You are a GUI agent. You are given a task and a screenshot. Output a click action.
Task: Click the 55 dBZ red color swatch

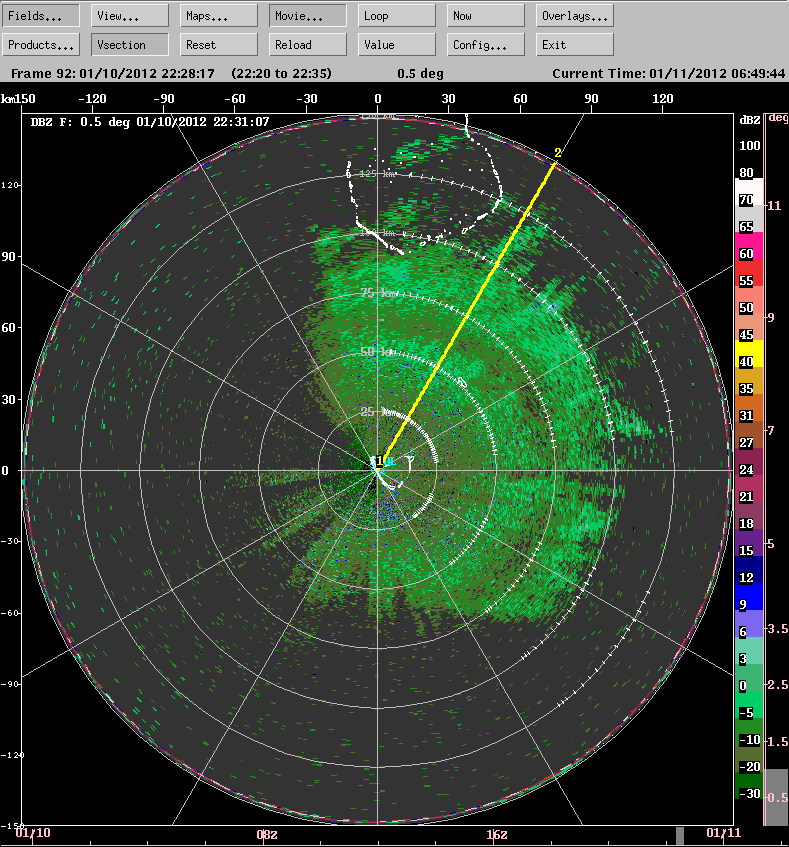tap(750, 273)
